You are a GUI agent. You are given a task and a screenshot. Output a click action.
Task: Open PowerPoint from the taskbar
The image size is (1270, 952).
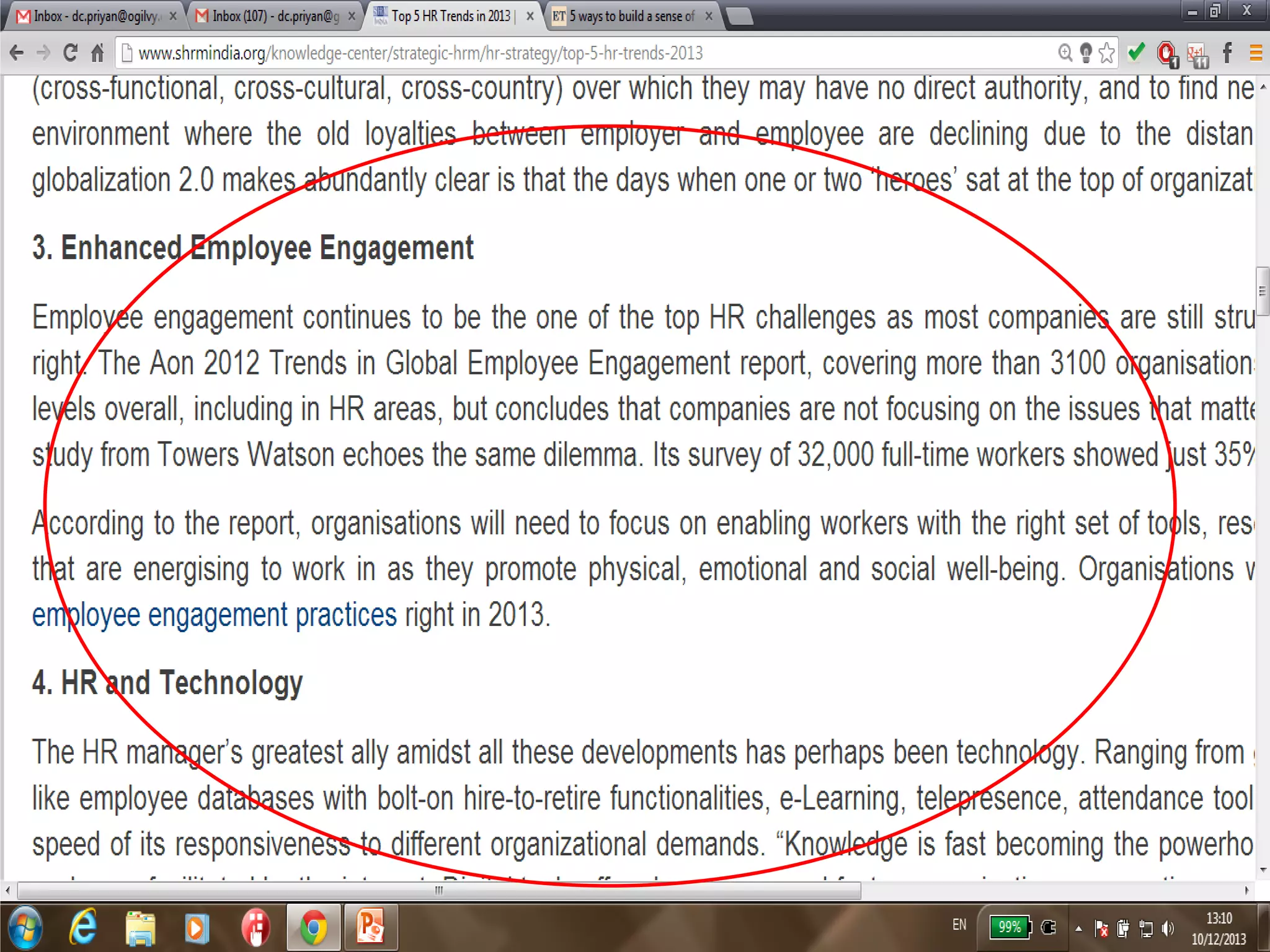tap(370, 928)
